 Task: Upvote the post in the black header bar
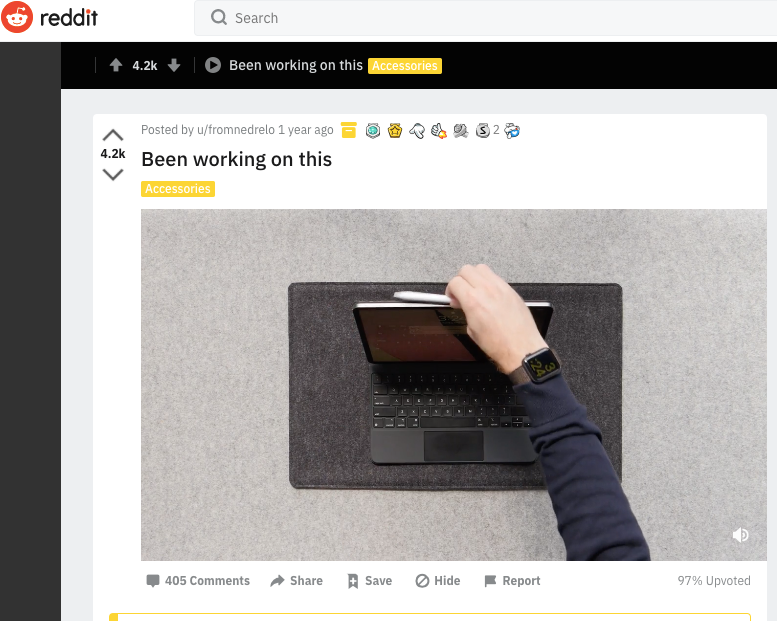pyautogui.click(x=116, y=65)
